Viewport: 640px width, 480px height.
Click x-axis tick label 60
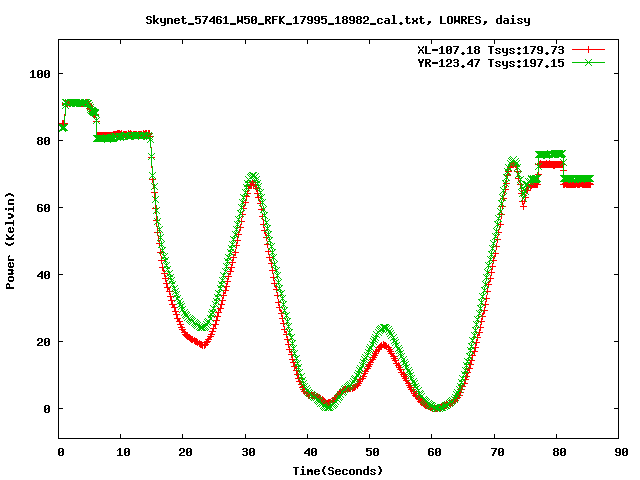435,452
